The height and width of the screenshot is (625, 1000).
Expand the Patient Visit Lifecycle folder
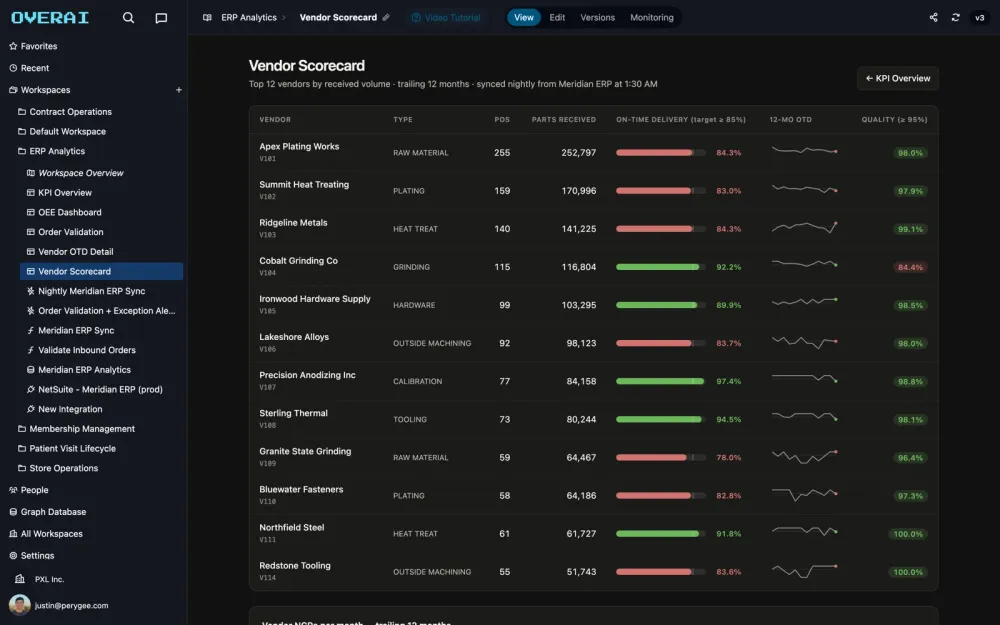tap(66, 448)
